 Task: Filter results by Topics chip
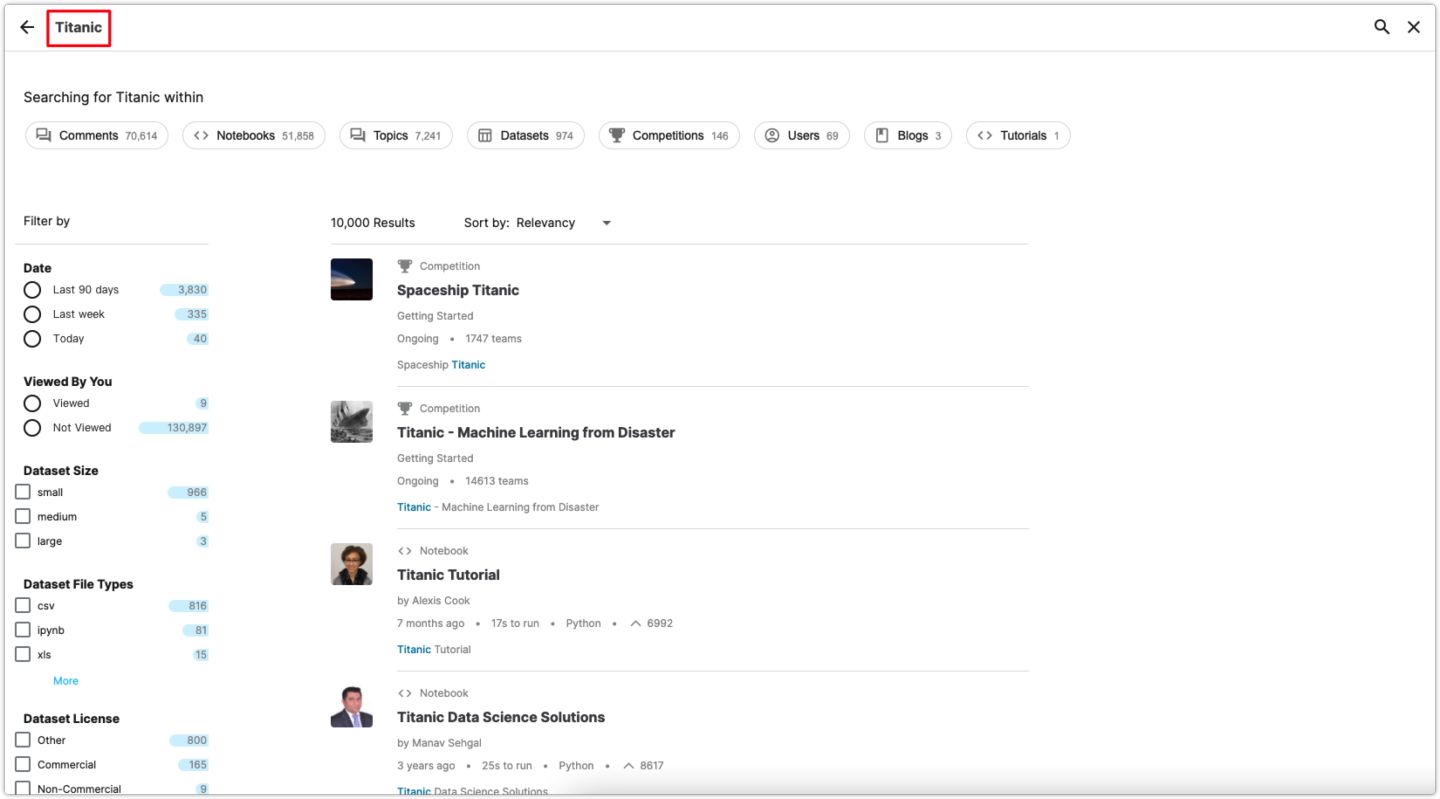pyautogui.click(x=396, y=135)
